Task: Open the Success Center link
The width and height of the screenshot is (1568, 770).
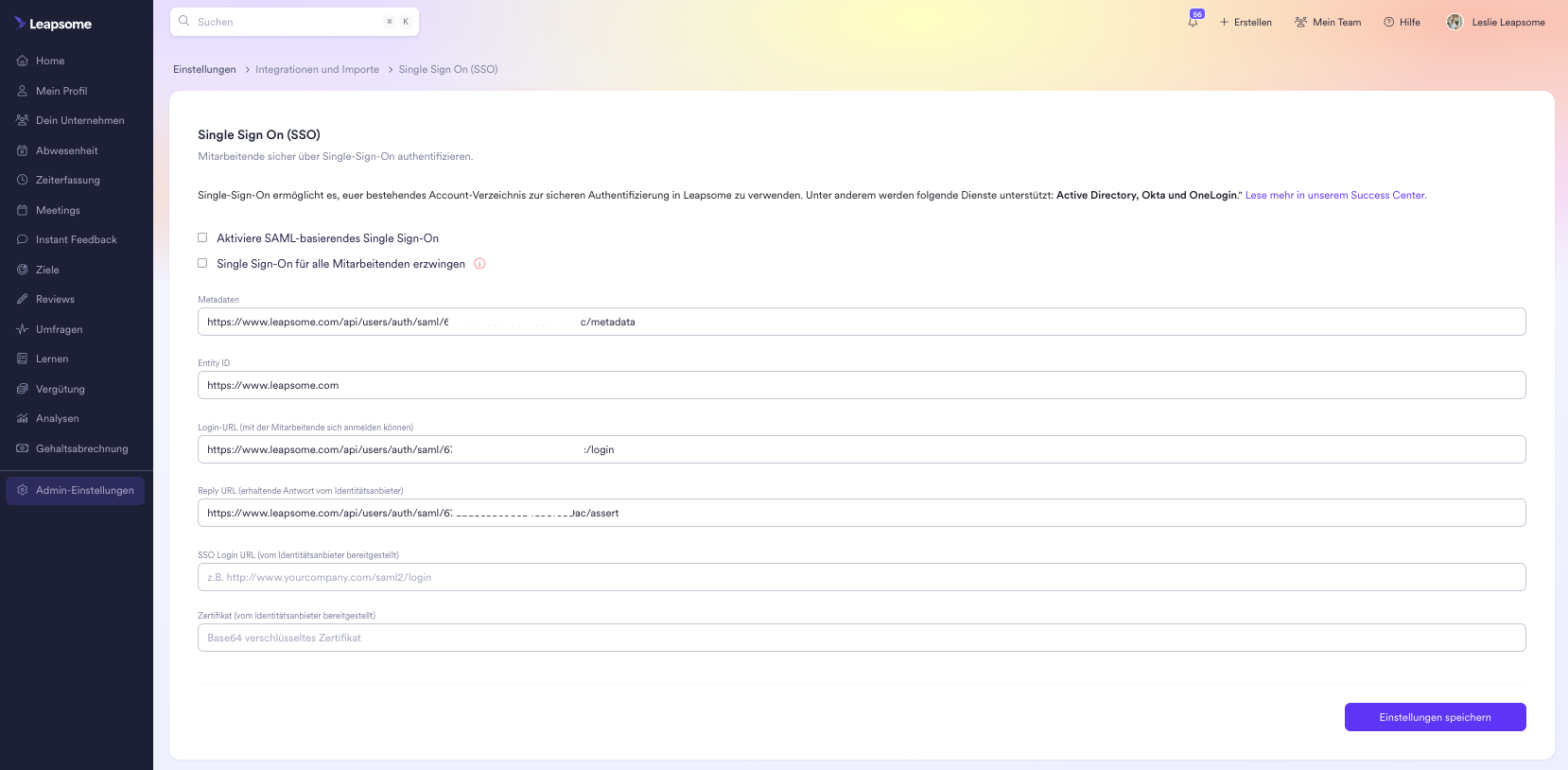Action: pyautogui.click(x=1335, y=195)
